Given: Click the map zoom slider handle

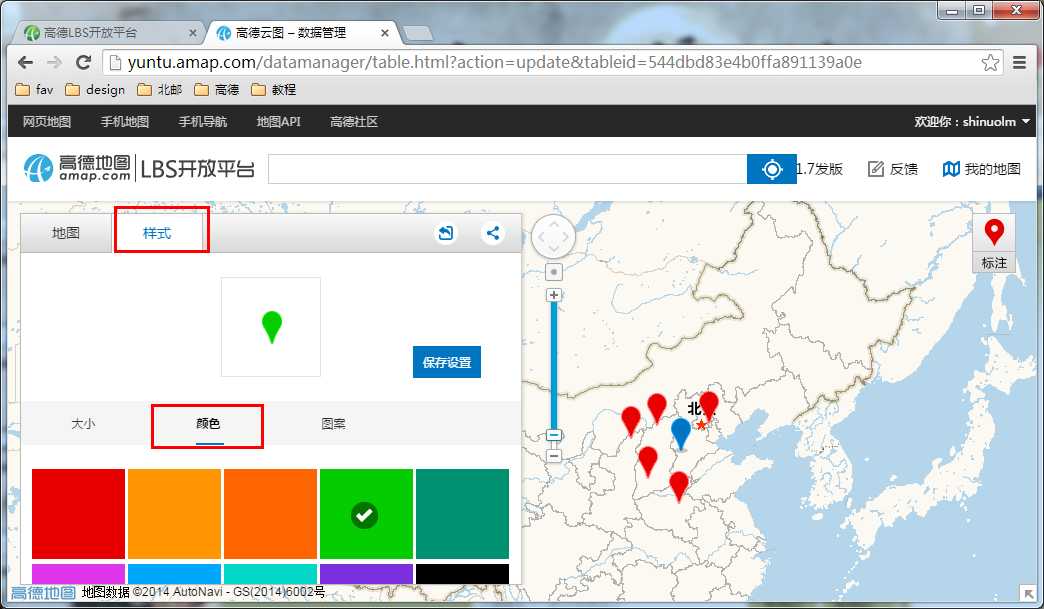Looking at the screenshot, I should (554, 435).
